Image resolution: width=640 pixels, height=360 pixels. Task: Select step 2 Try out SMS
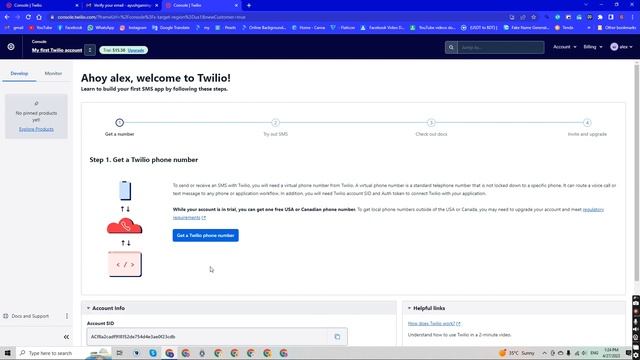(276, 127)
